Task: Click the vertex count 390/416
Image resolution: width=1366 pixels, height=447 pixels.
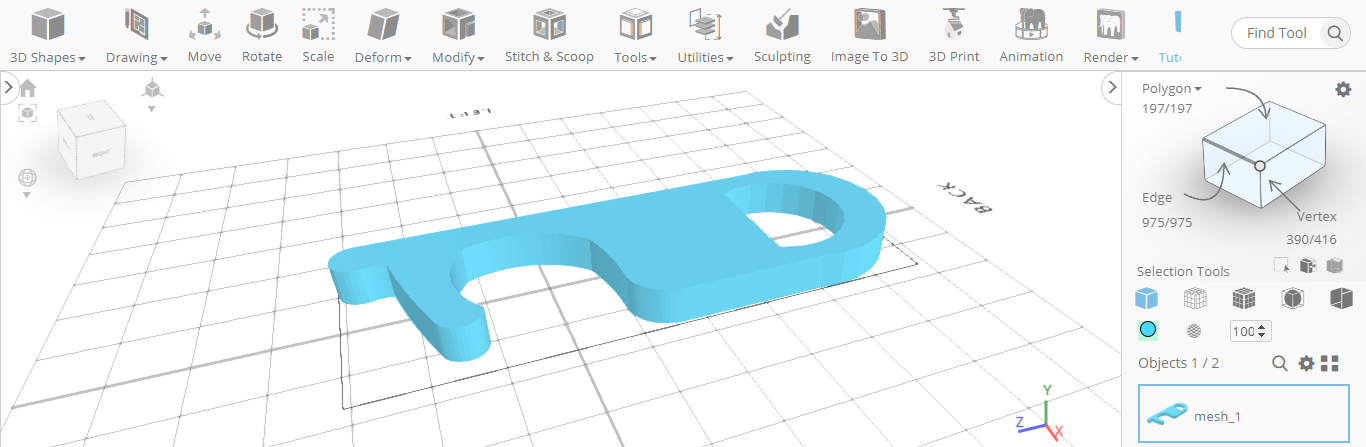Action: pyautogui.click(x=1311, y=239)
